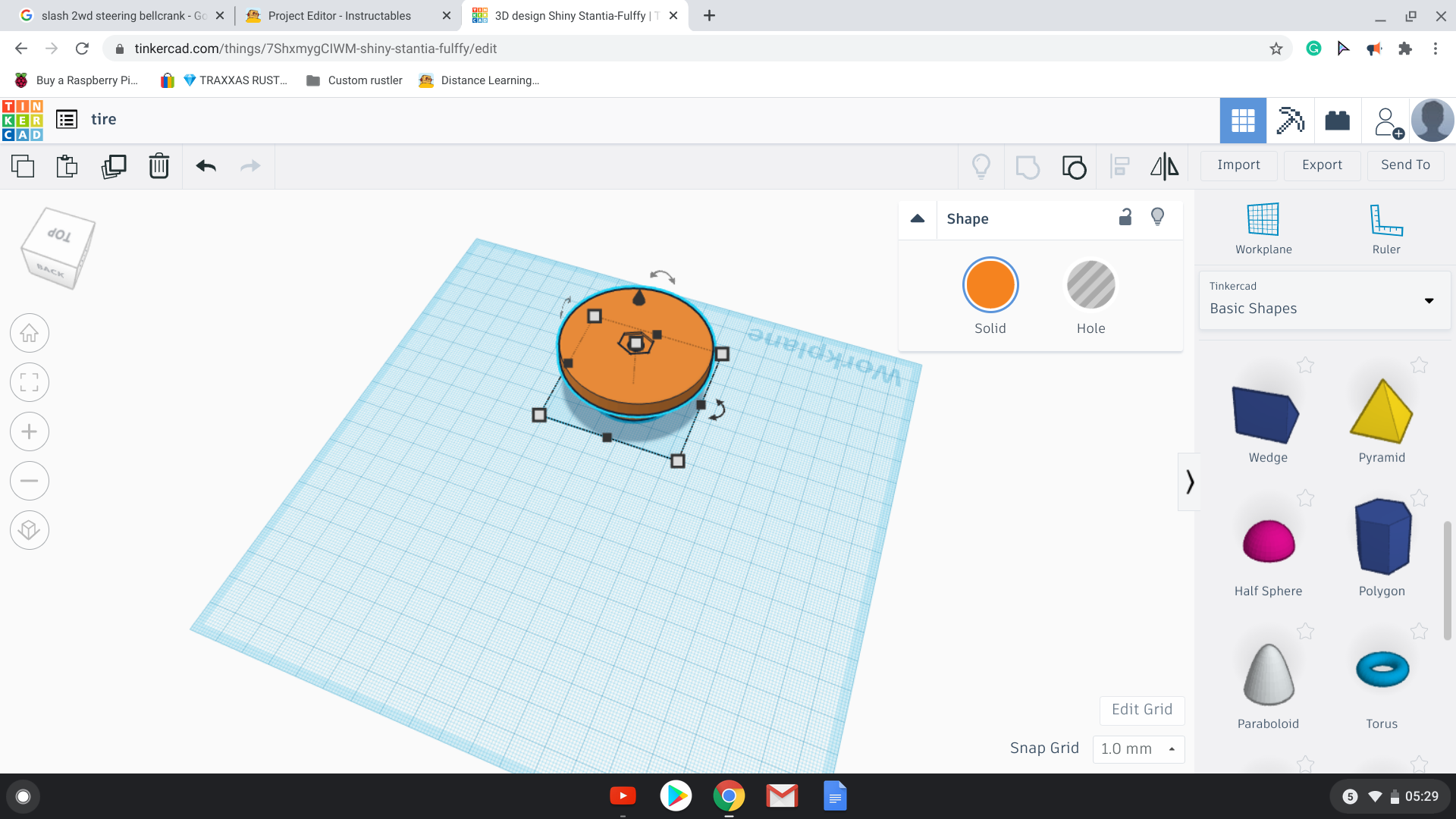This screenshot has height=819, width=1456.
Task: Click the Redo arrow icon
Action: coord(250,165)
